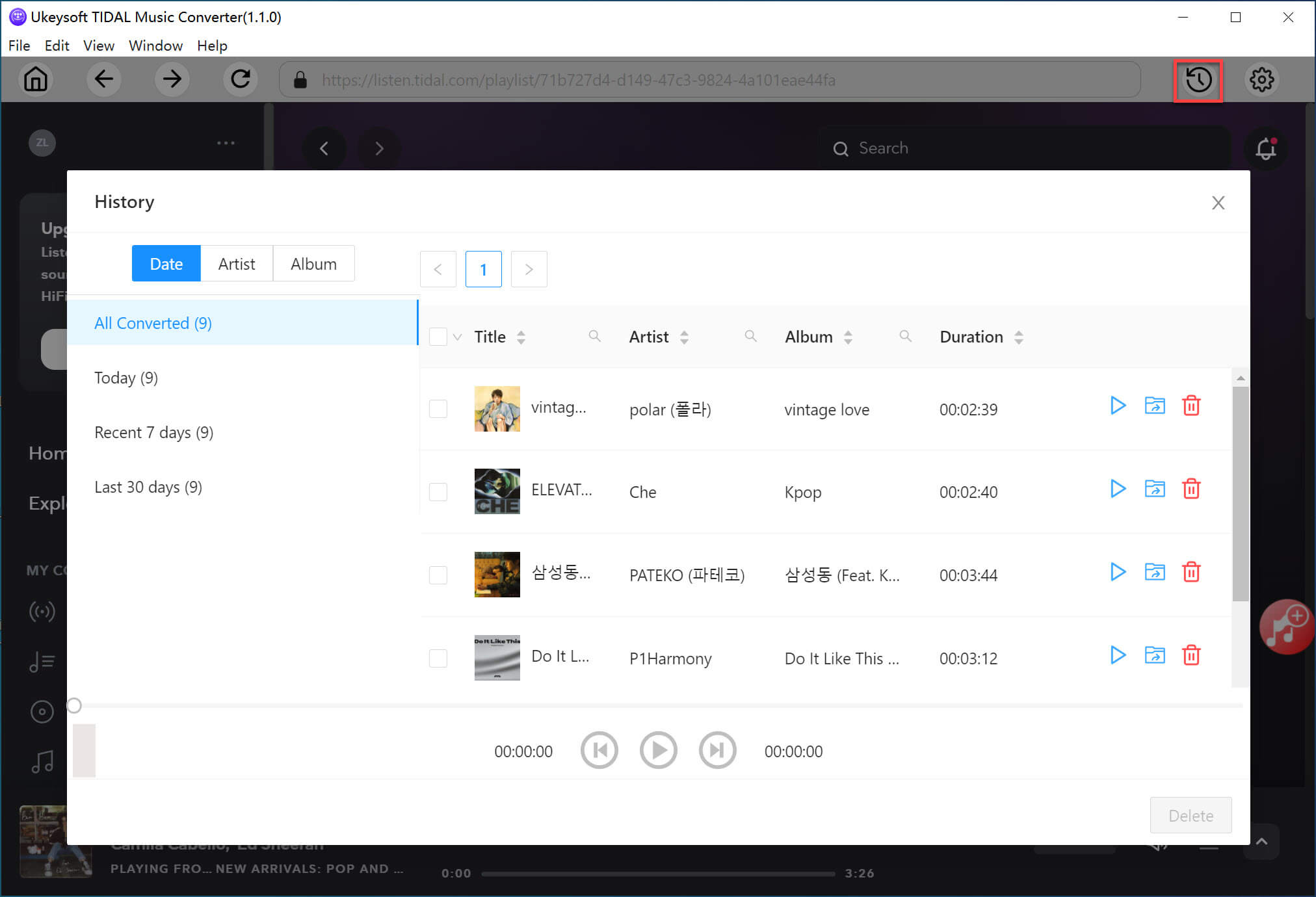The height and width of the screenshot is (897, 1316).
Task: Click the red add-music floating icon
Action: coord(1286,627)
